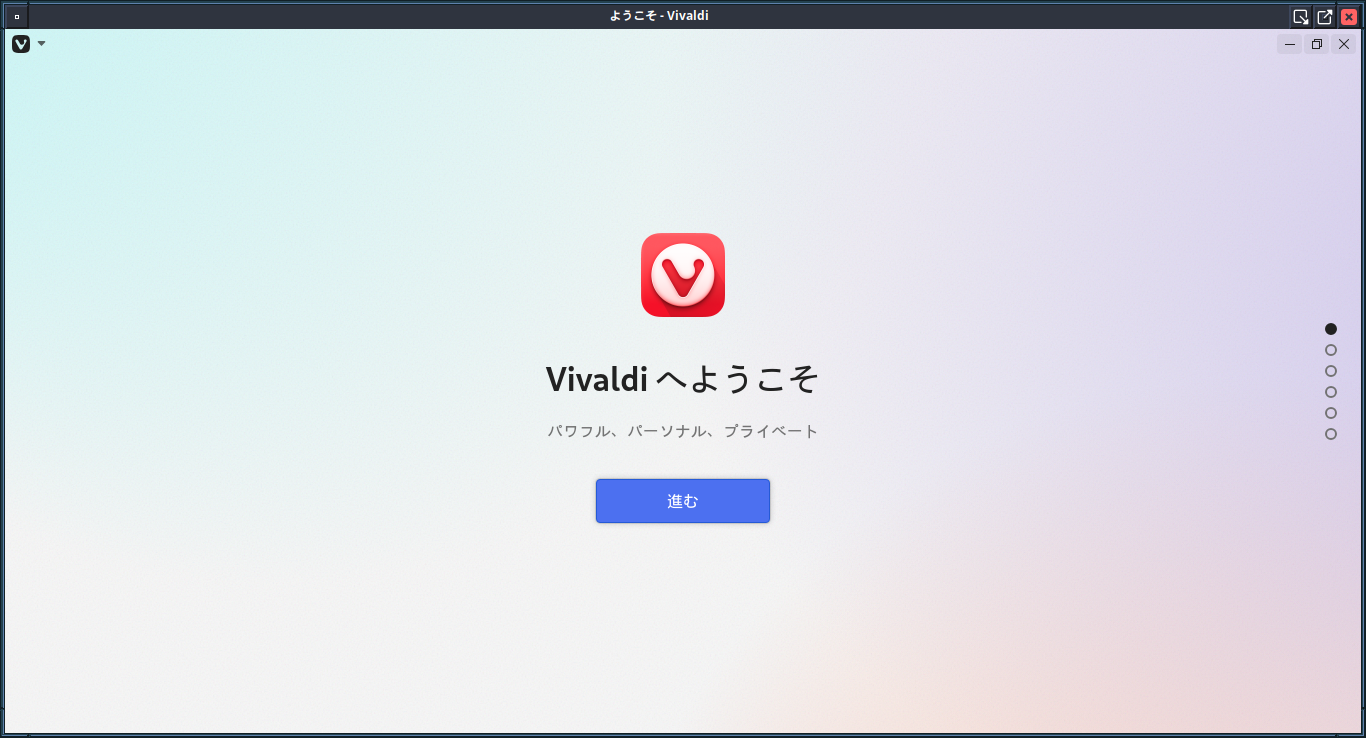1366x738 pixels.
Task: Click the red close button in title bar
Action: (1349, 16)
